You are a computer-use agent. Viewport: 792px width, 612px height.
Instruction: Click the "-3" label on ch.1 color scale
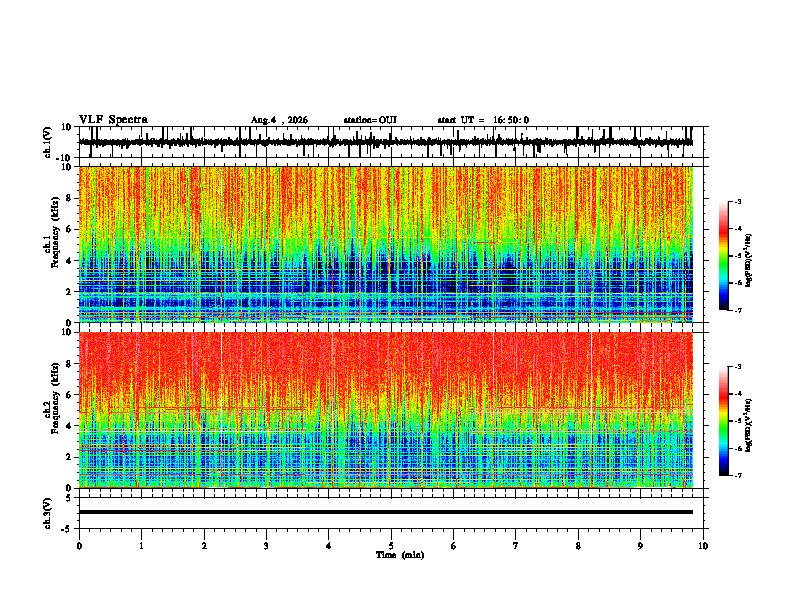point(738,201)
